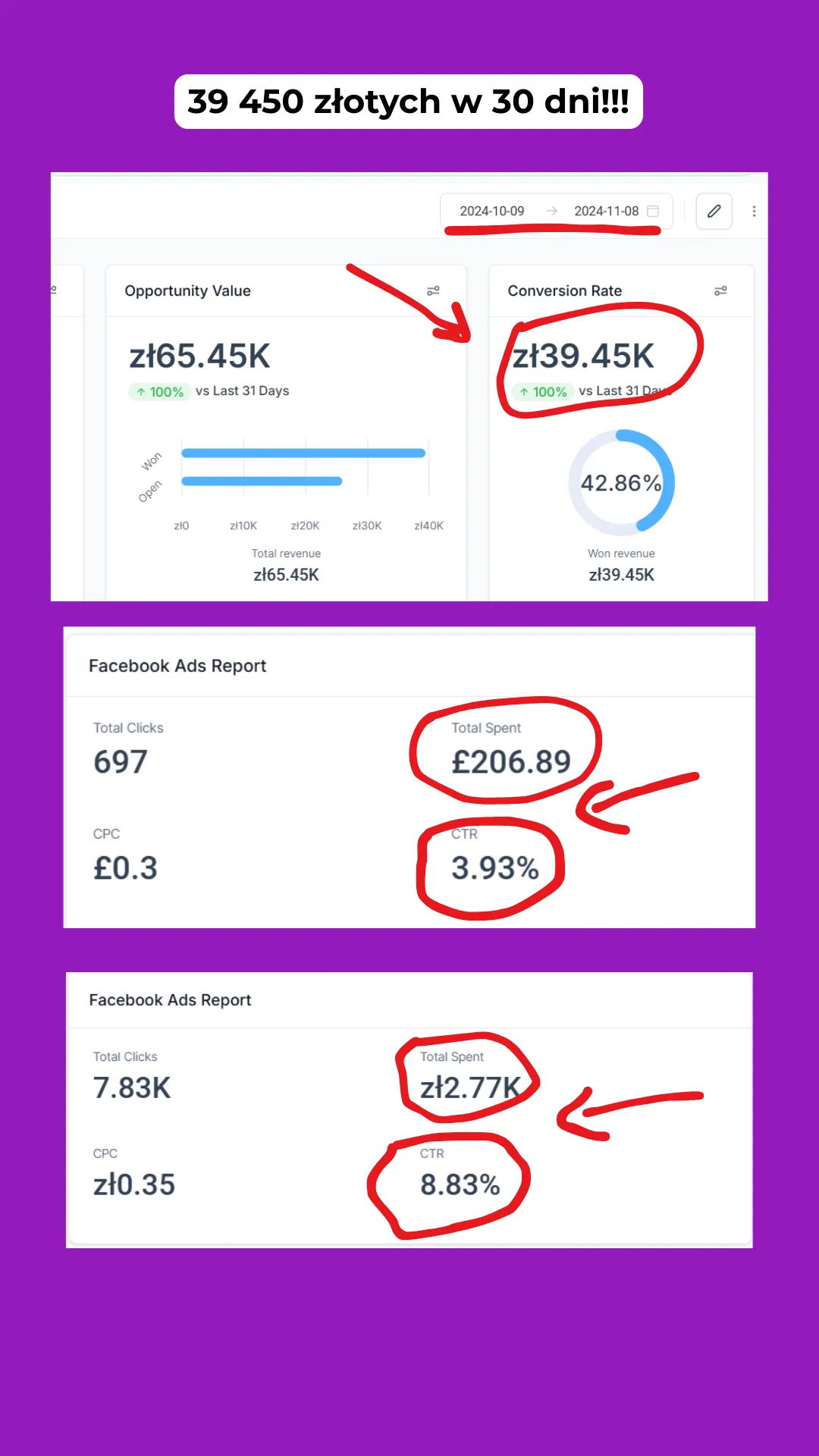Open Opportunity Value widget filter settings icon
This screenshot has width=819, height=1456.
pyautogui.click(x=433, y=290)
